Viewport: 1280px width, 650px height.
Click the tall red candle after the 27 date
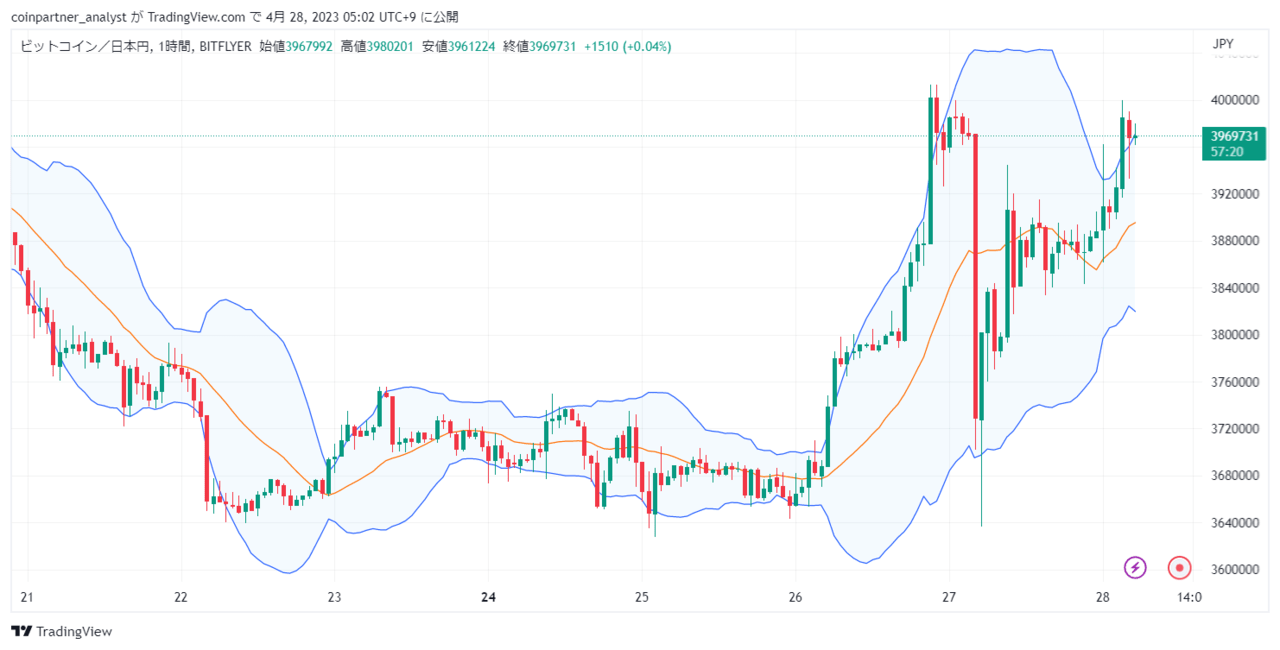(974, 276)
